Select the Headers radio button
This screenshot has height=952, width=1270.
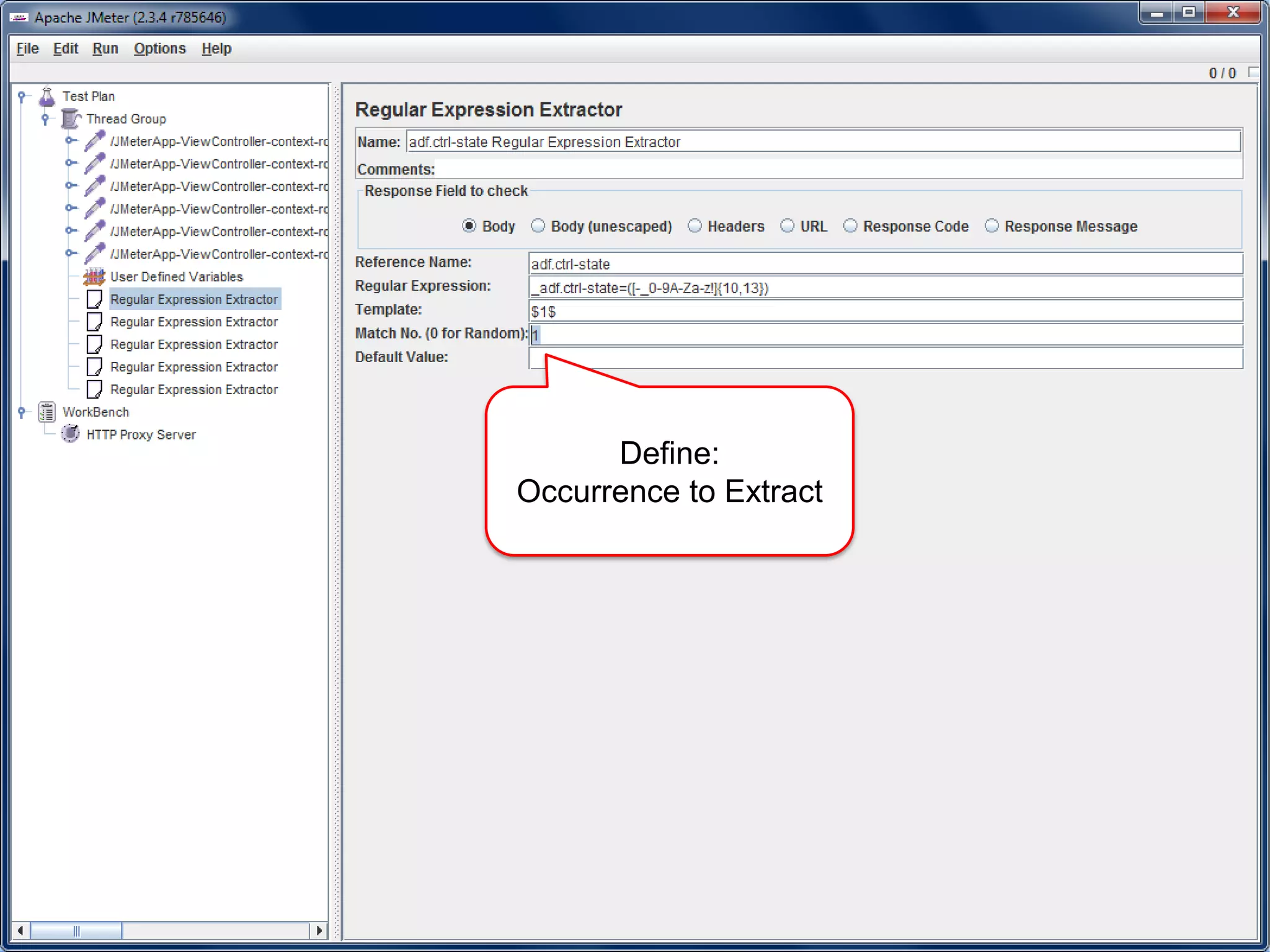695,226
